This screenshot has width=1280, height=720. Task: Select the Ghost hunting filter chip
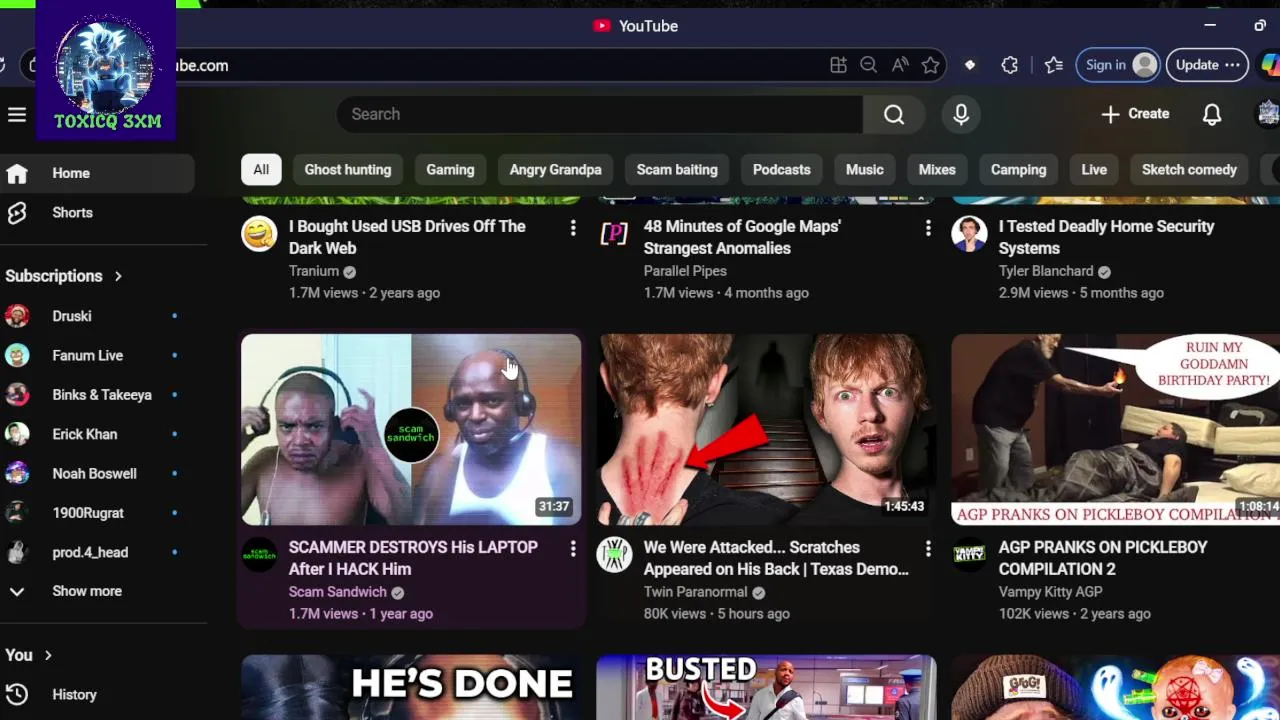[x=348, y=169]
